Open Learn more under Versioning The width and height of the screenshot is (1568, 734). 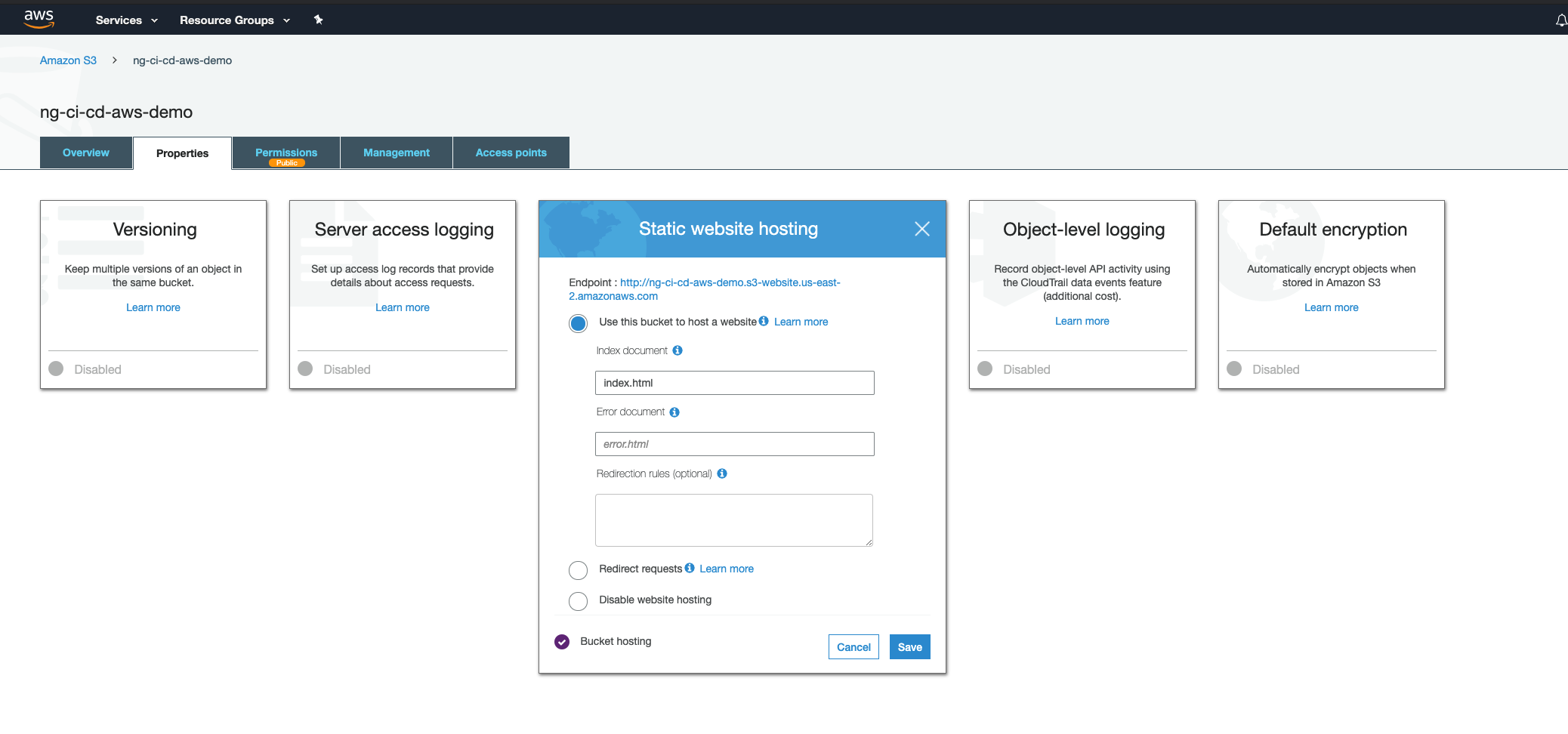tap(153, 307)
